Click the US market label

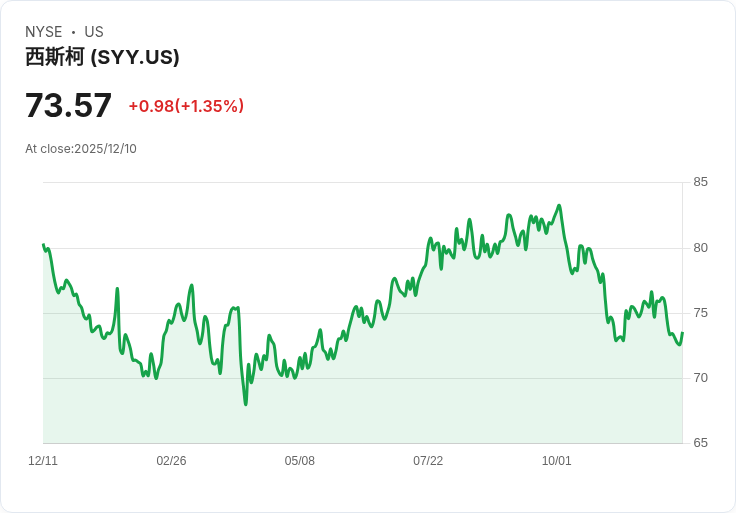pyautogui.click(x=94, y=32)
